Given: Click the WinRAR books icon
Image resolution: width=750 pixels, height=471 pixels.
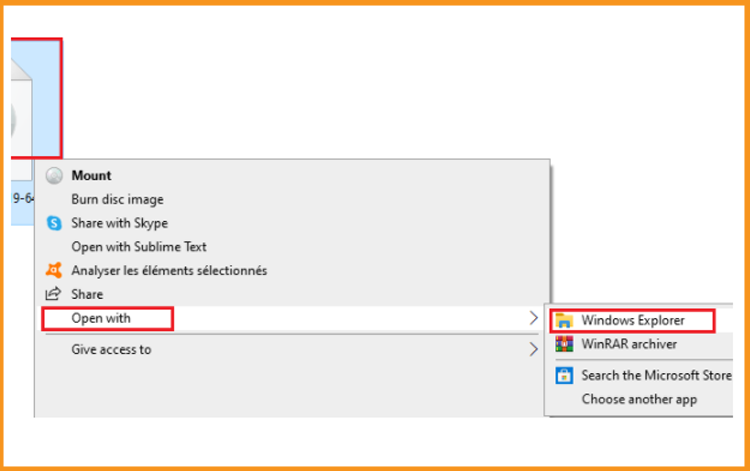Looking at the screenshot, I should click(x=564, y=344).
